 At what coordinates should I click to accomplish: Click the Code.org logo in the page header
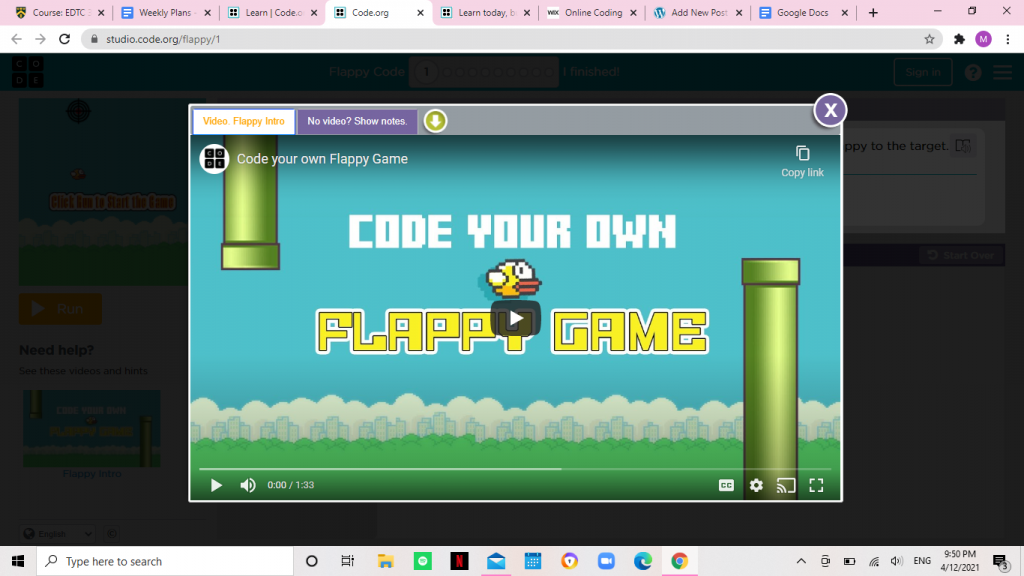(x=27, y=72)
